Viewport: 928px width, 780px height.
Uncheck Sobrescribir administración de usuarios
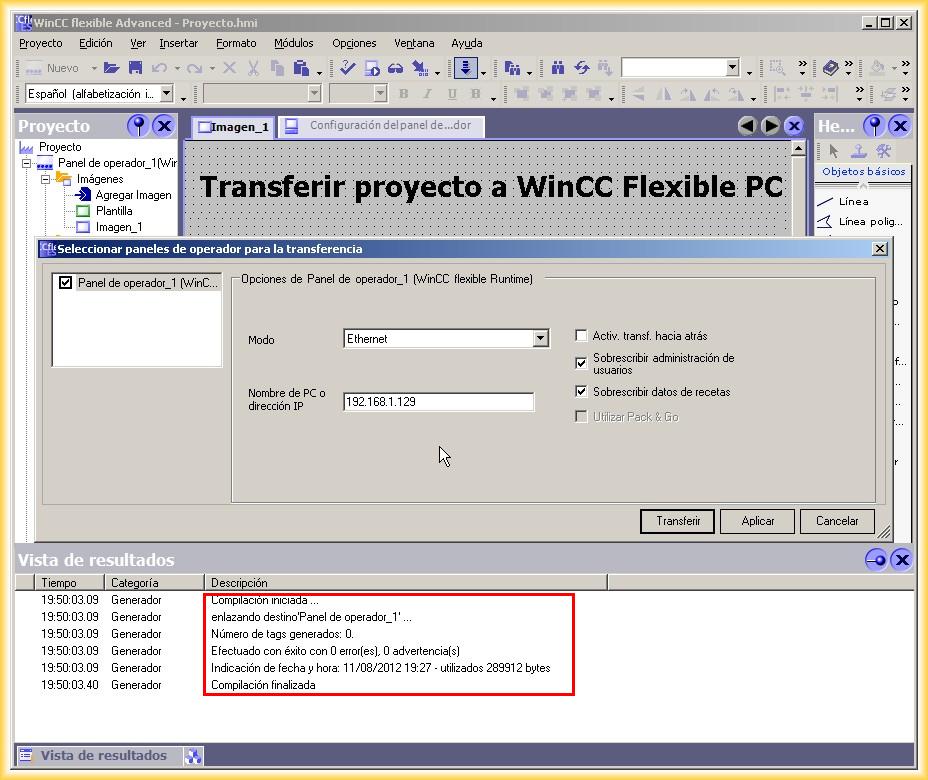[581, 363]
